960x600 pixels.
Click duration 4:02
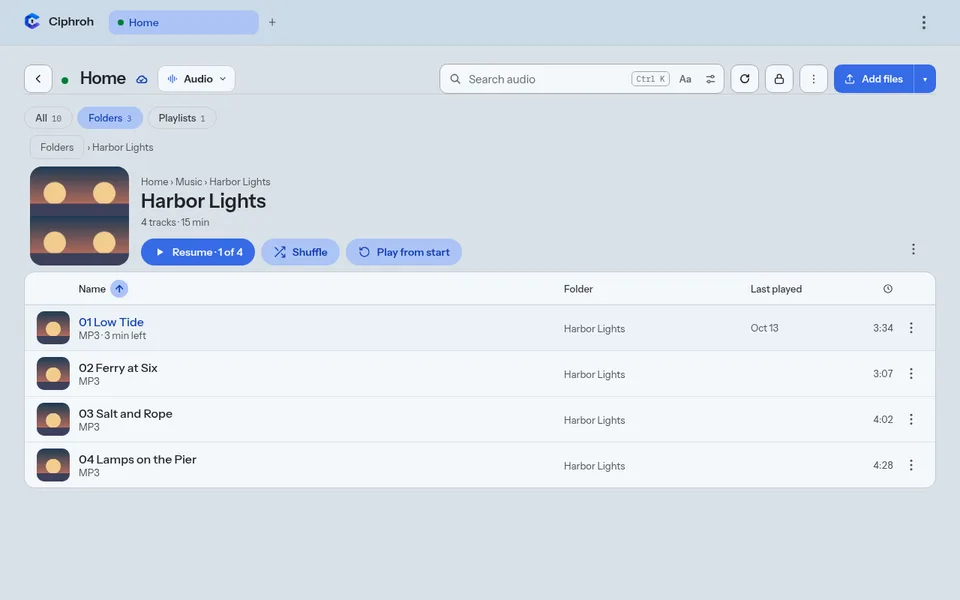(883, 419)
